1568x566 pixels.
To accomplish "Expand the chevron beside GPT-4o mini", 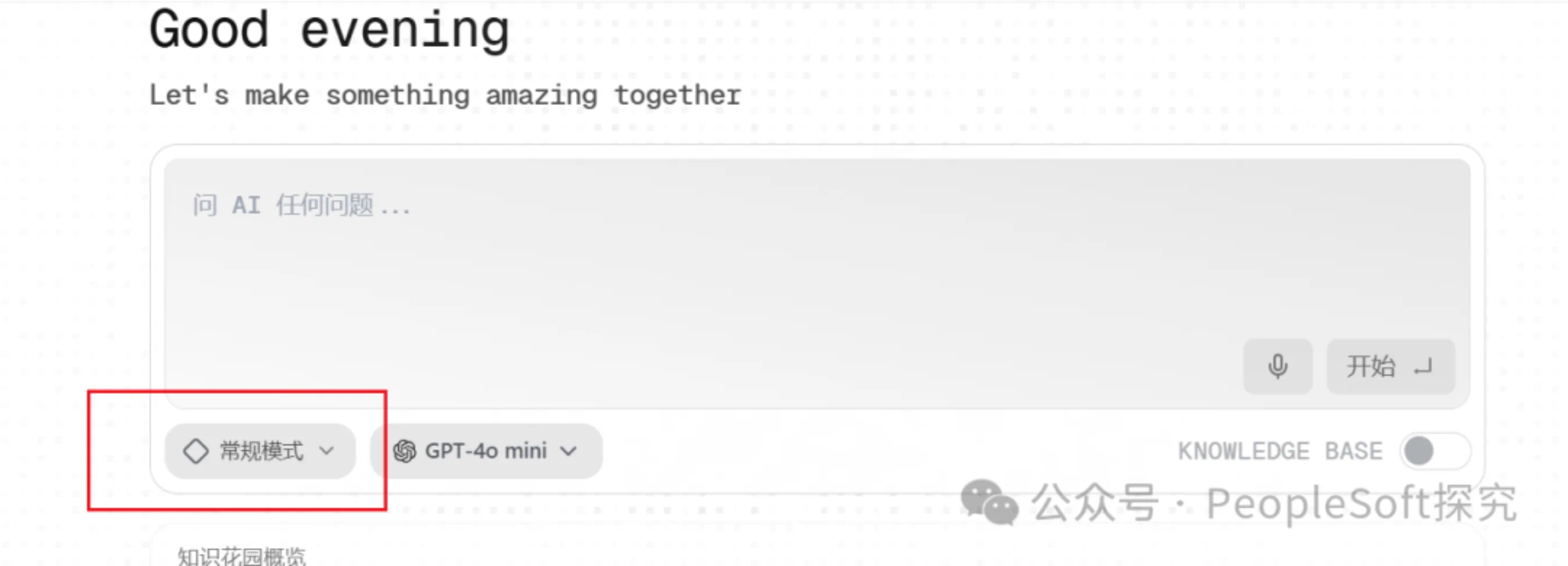I will coord(569,452).
